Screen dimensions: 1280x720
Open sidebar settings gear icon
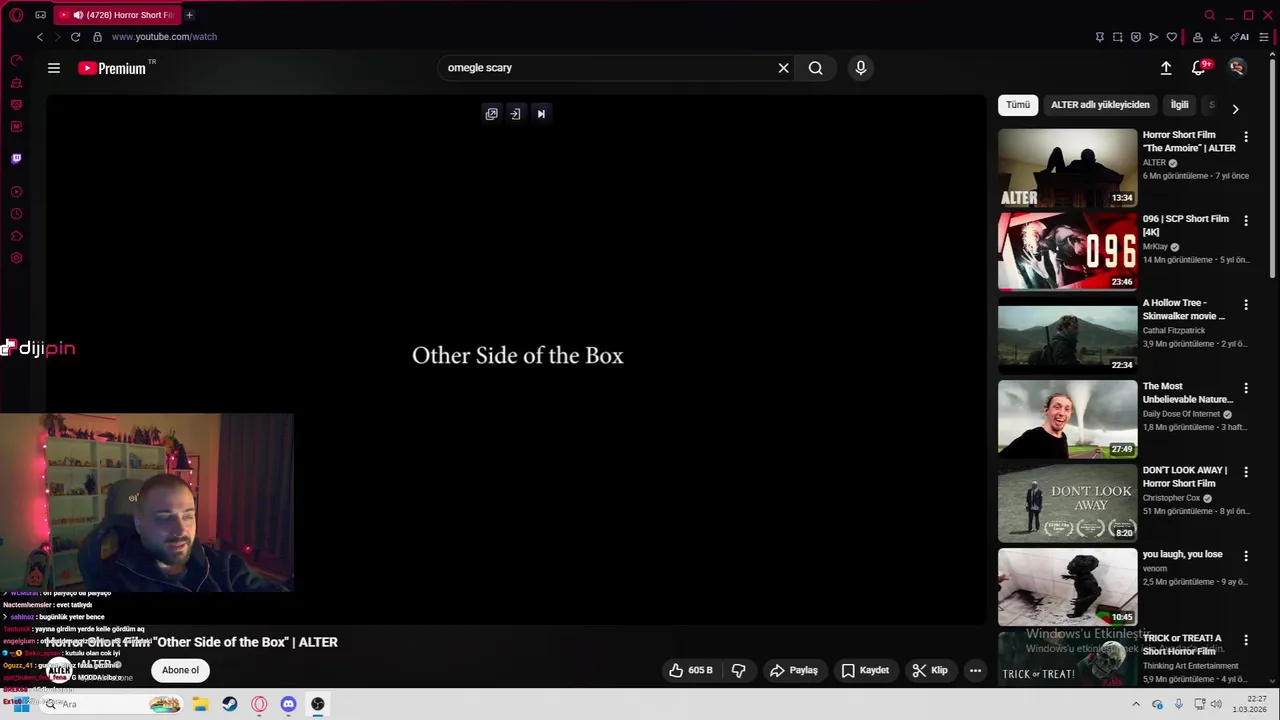point(16,258)
